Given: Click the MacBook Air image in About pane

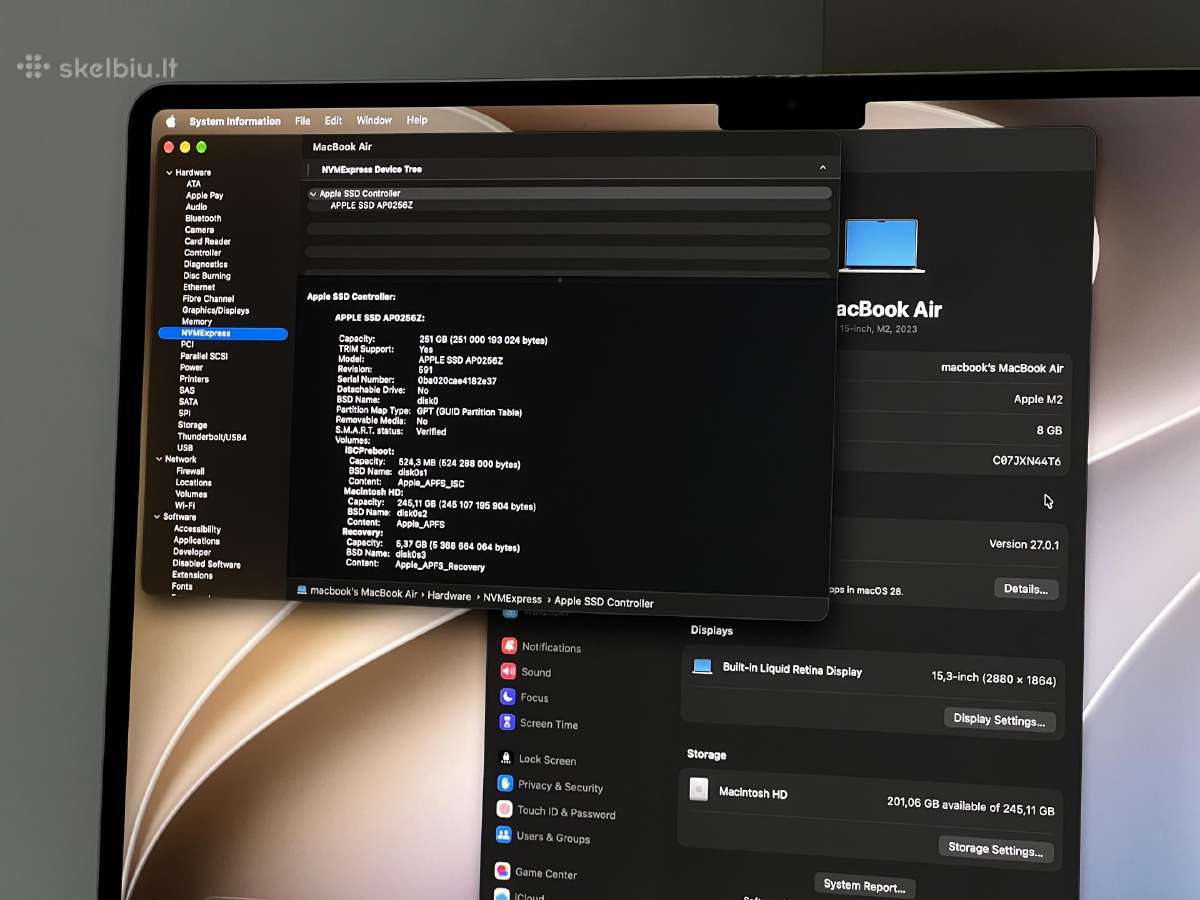Looking at the screenshot, I should click(879, 245).
